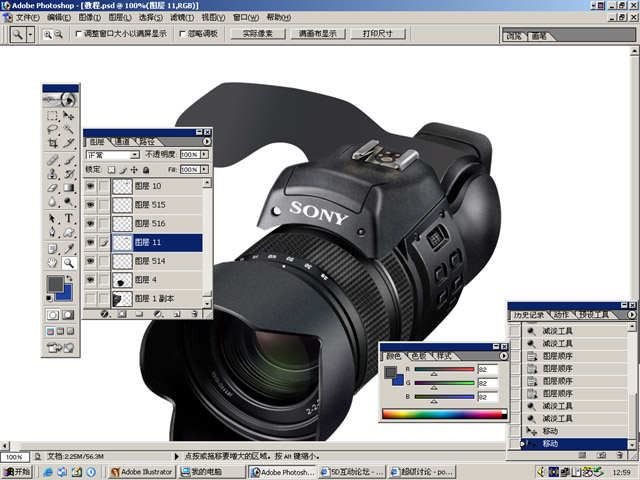Select the Notes tool
This screenshot has width=640, height=480.
click(x=52, y=249)
